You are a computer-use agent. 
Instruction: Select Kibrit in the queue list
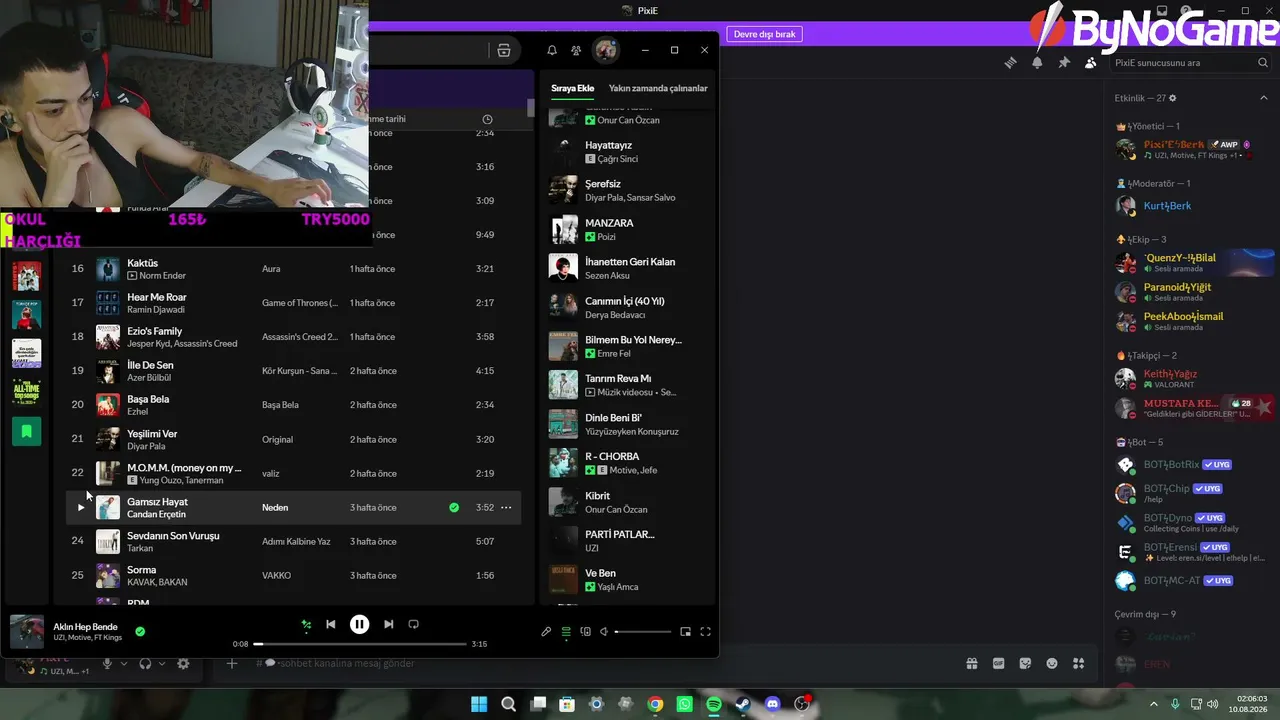597,496
